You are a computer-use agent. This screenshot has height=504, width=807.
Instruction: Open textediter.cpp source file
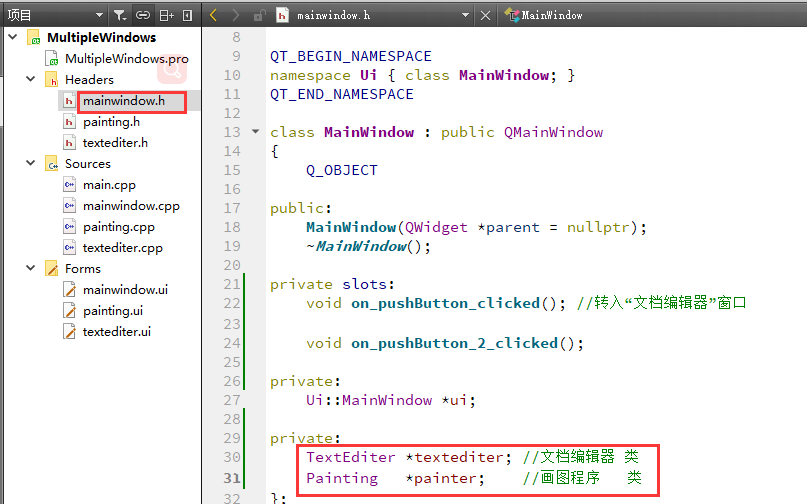(122, 248)
